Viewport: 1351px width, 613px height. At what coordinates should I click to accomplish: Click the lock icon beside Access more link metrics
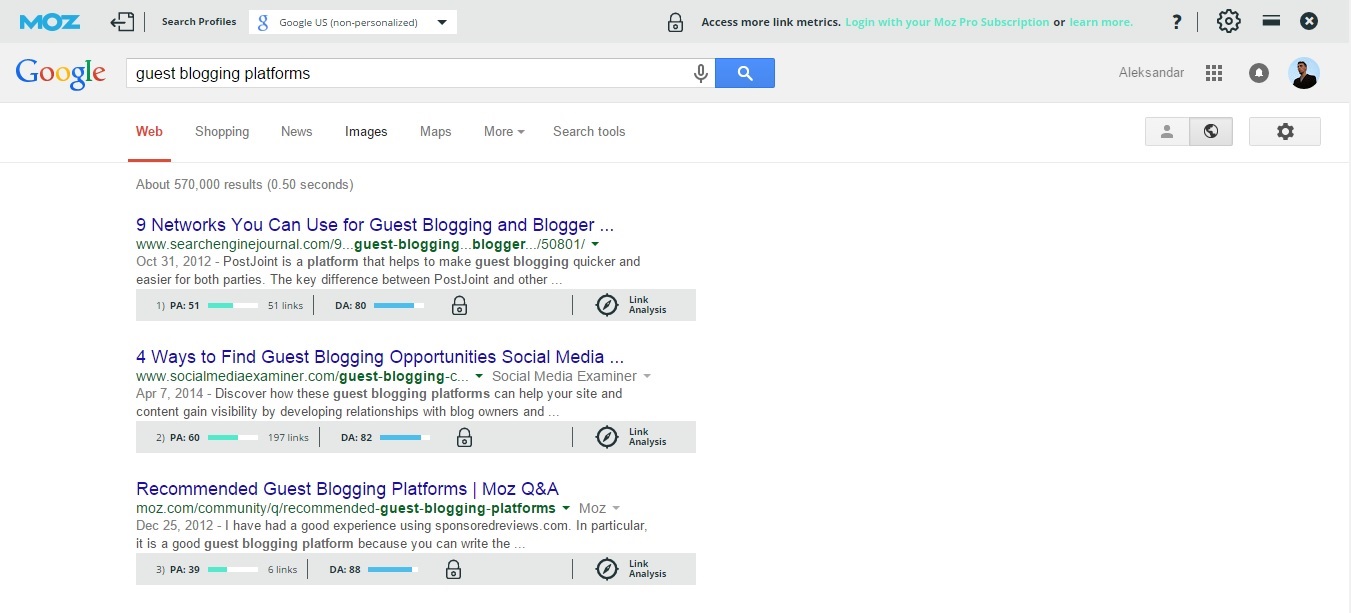(x=676, y=22)
